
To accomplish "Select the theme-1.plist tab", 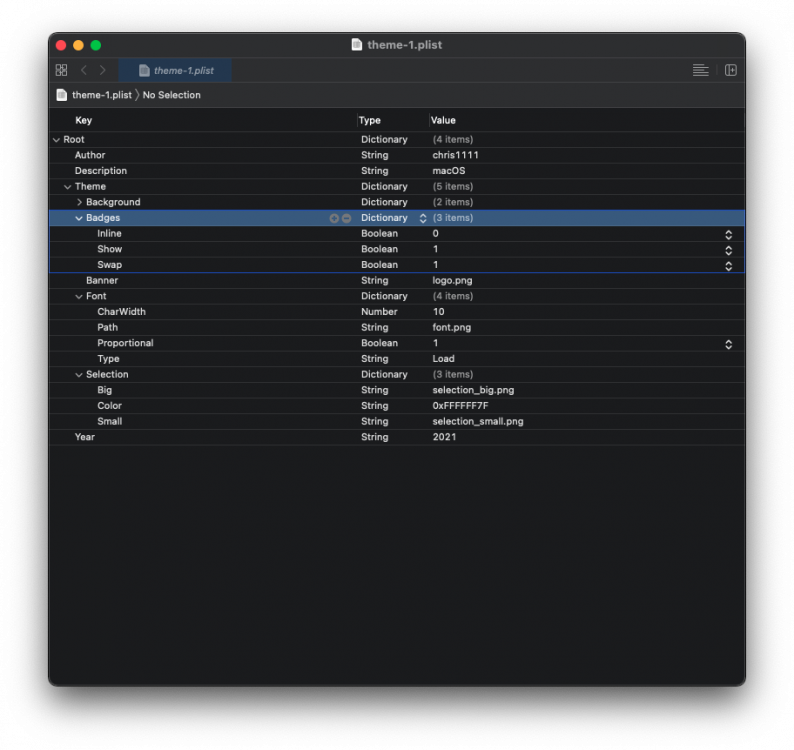I will click(176, 70).
